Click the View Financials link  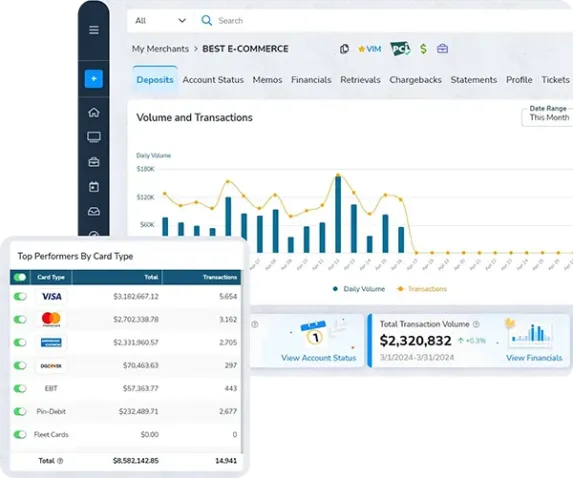coord(534,358)
